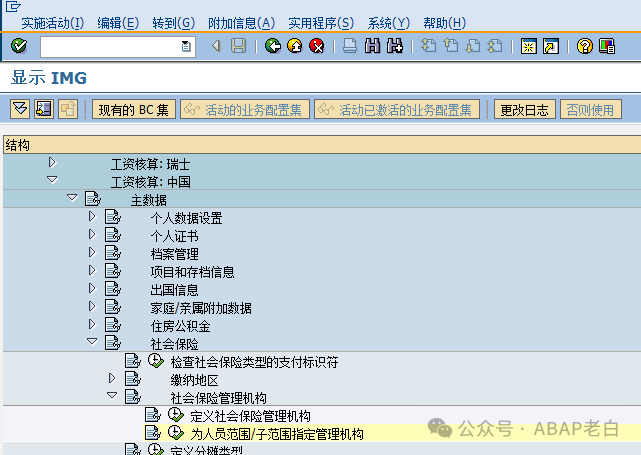This screenshot has height=455, width=641.
Task: Click the red Cancel icon
Action: [317, 46]
